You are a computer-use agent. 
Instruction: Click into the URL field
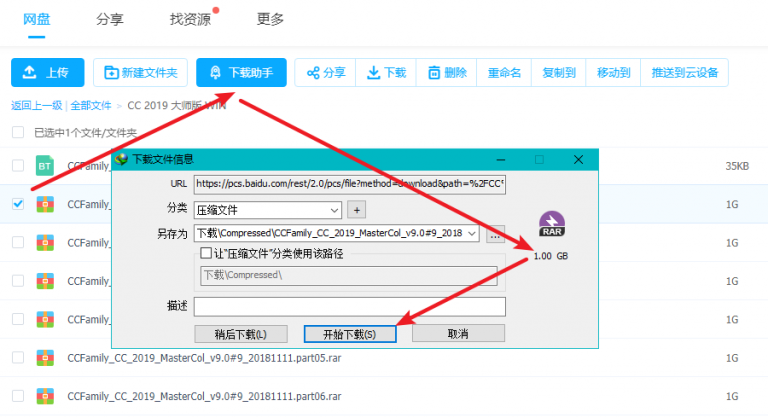(350, 184)
